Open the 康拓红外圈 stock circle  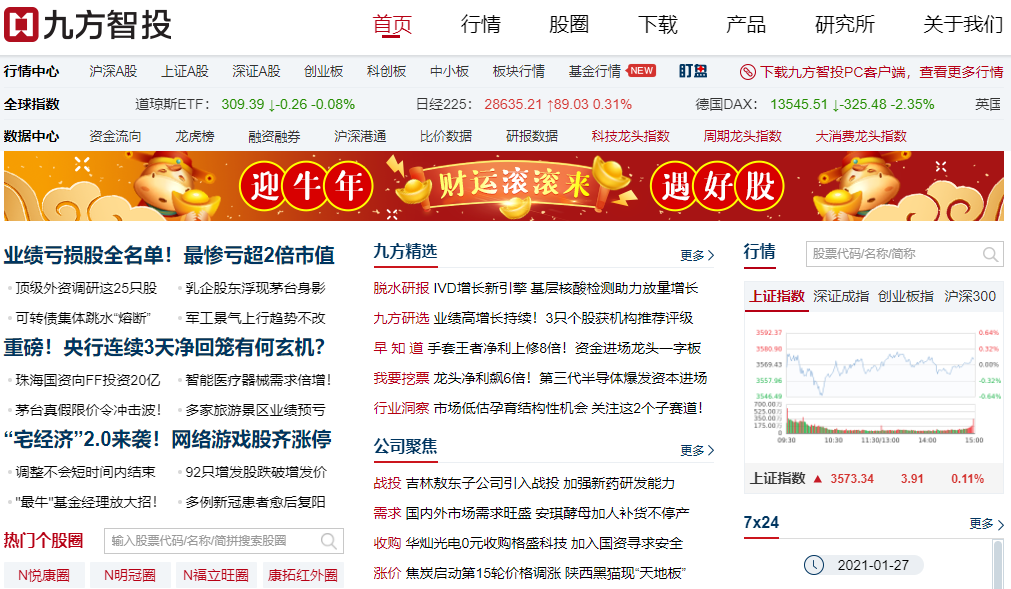pyautogui.click(x=303, y=575)
